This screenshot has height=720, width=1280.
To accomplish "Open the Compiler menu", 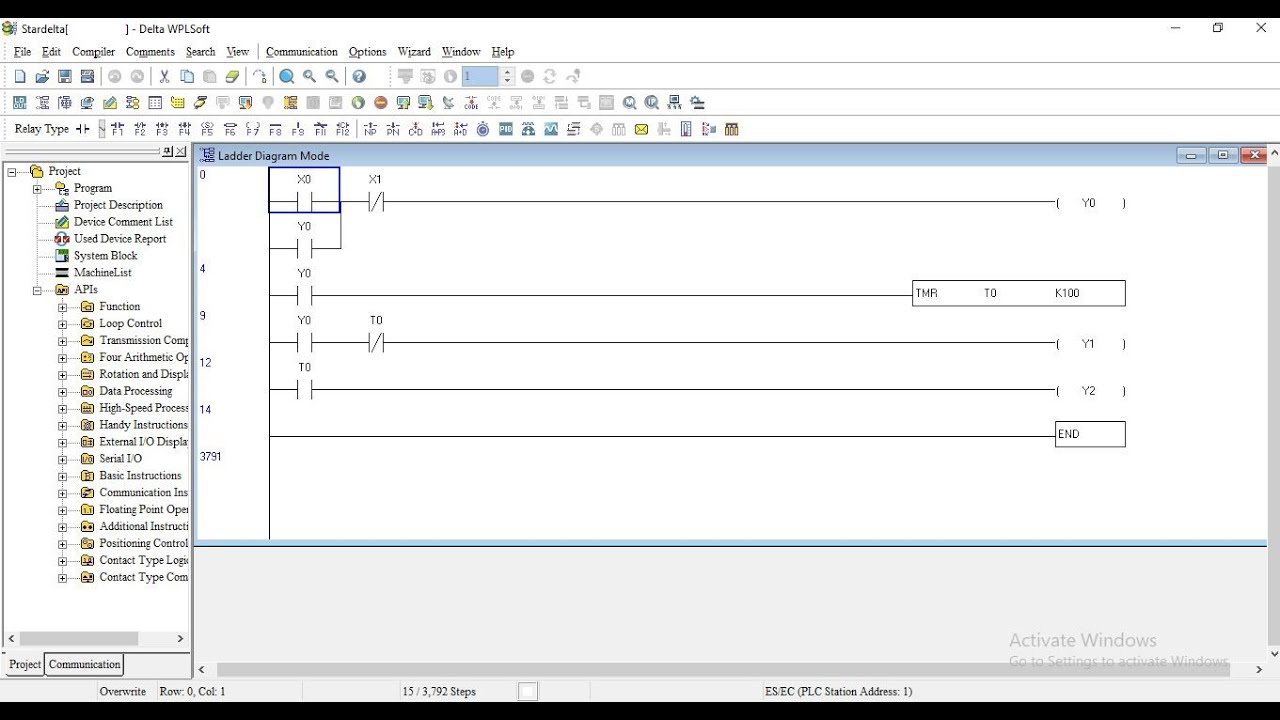I will (93, 51).
